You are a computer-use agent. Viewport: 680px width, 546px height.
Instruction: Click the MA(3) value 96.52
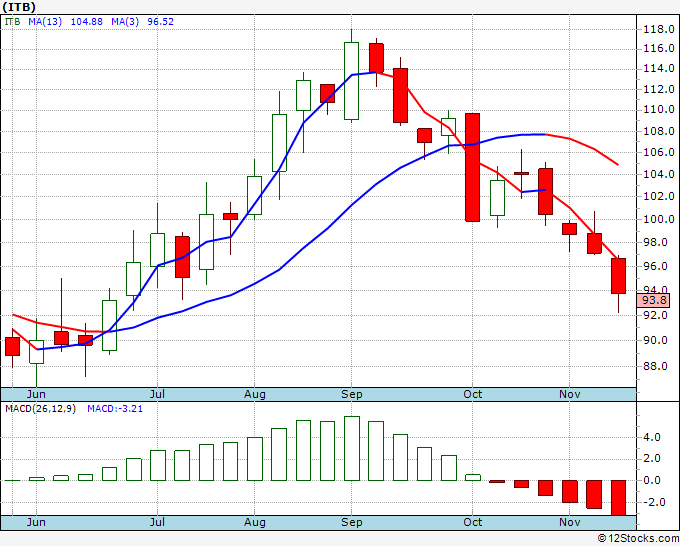pos(160,21)
